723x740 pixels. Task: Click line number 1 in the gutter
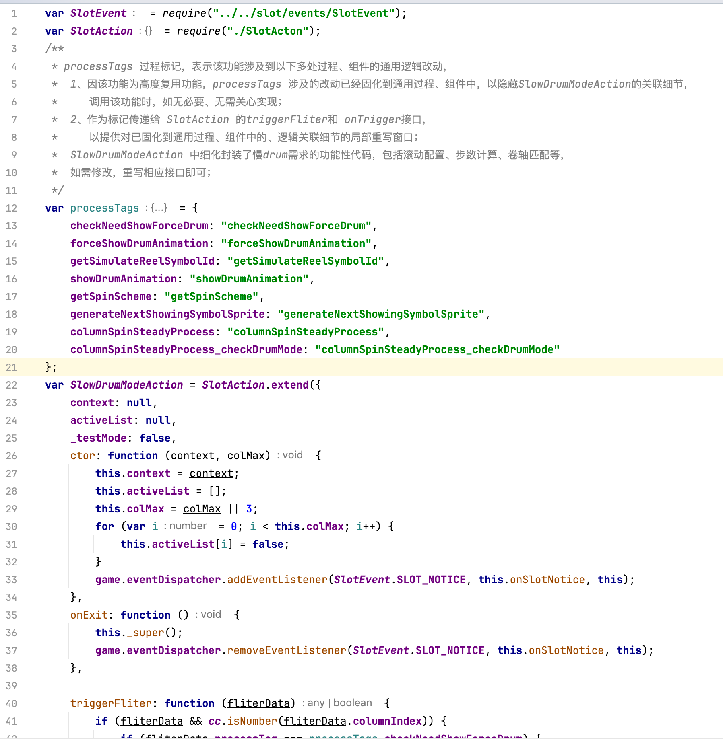coord(13,13)
